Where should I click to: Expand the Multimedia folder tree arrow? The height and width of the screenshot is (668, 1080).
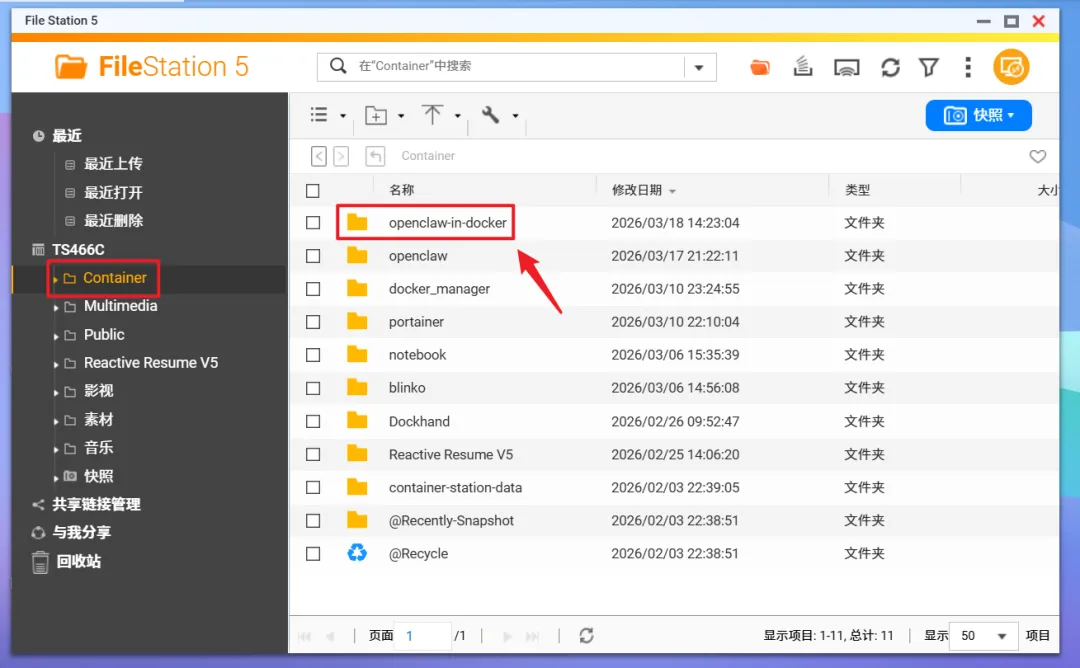coord(56,307)
